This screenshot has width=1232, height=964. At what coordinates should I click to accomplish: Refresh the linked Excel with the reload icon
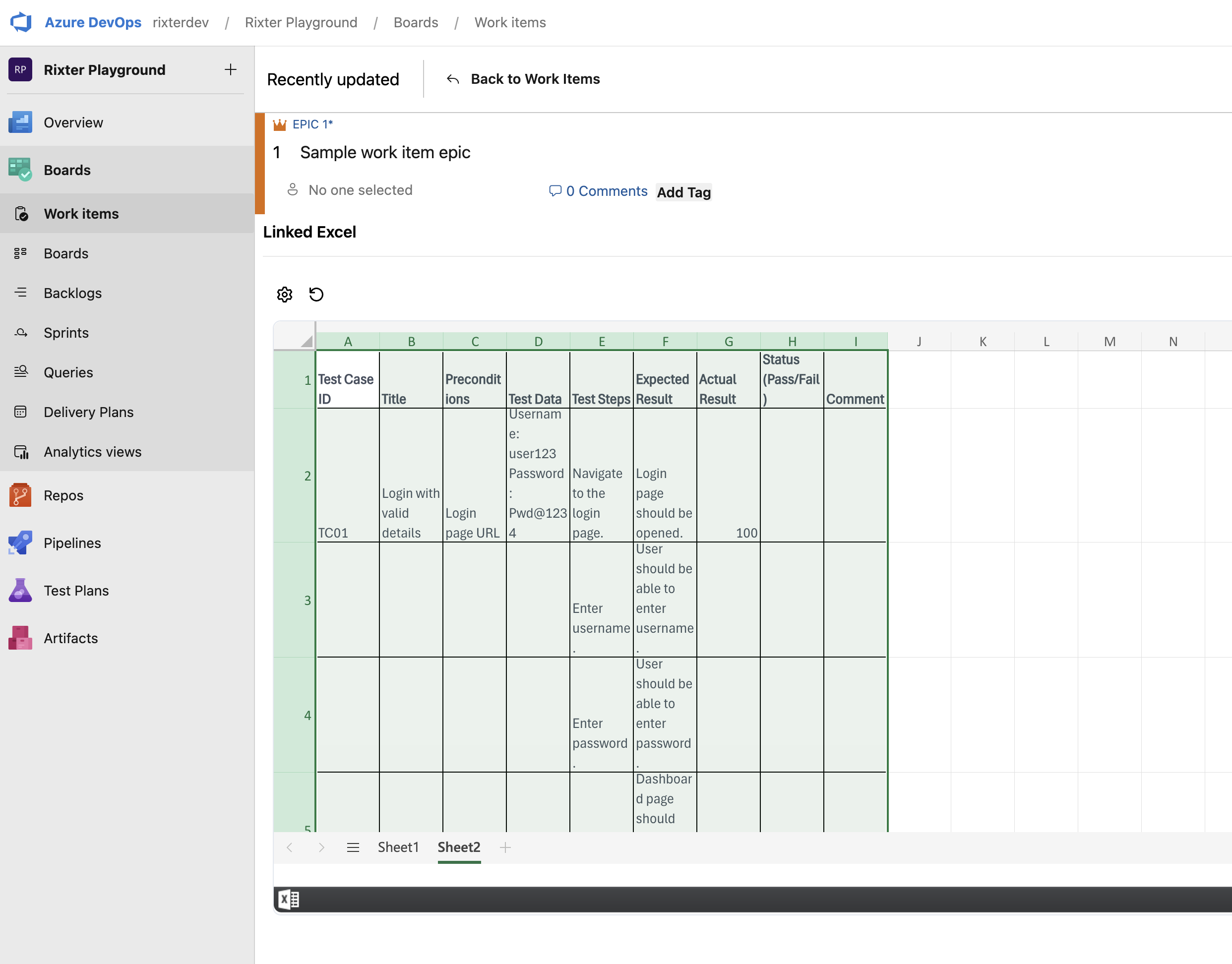tap(316, 294)
